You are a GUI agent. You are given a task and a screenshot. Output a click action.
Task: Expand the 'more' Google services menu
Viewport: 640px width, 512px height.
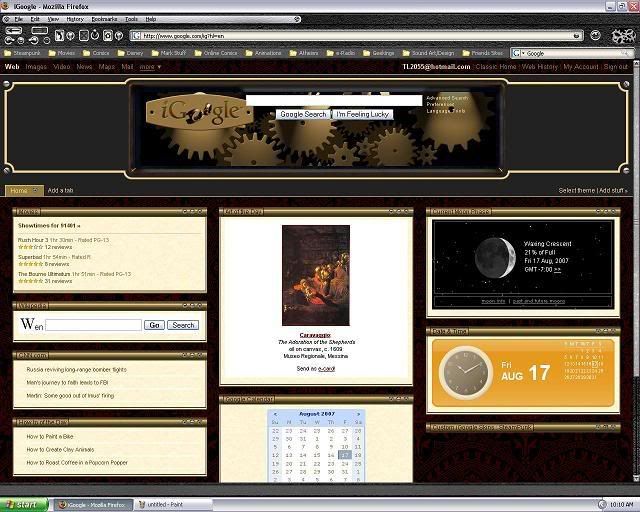[x=150, y=67]
